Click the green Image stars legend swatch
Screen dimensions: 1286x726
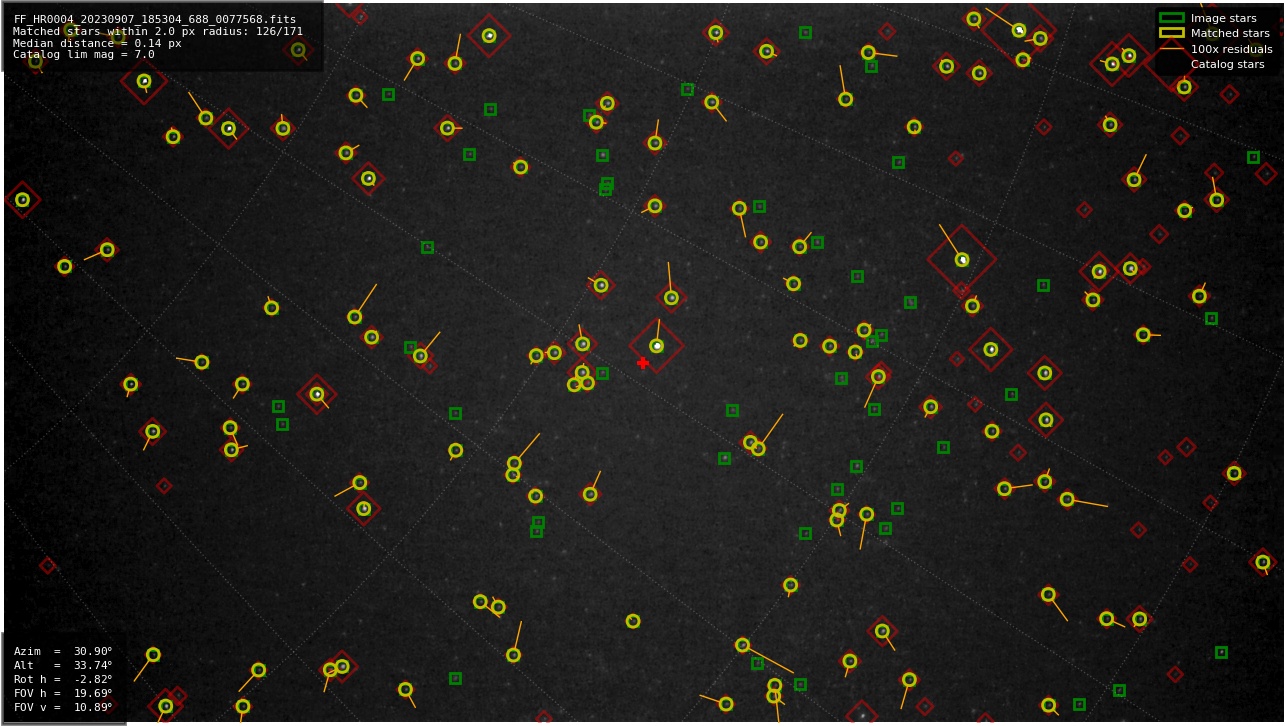[x=1171, y=18]
